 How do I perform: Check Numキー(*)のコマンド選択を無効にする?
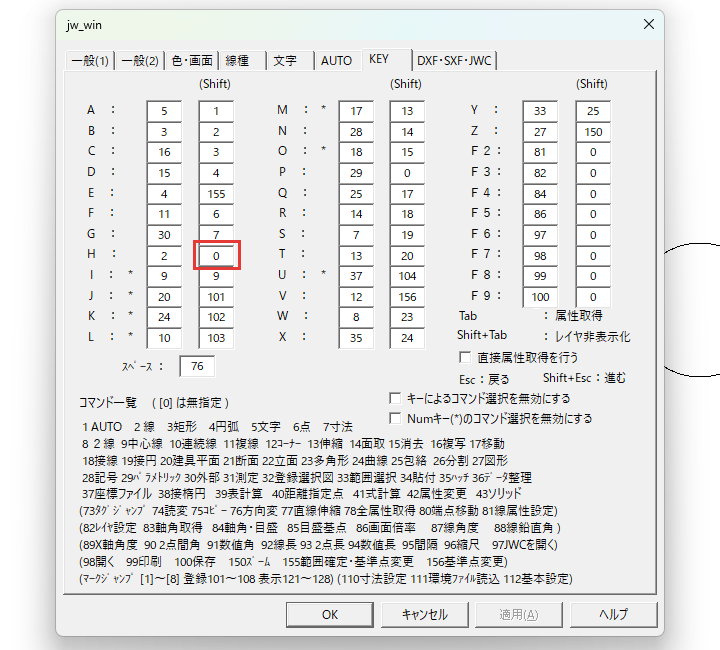pos(395,418)
